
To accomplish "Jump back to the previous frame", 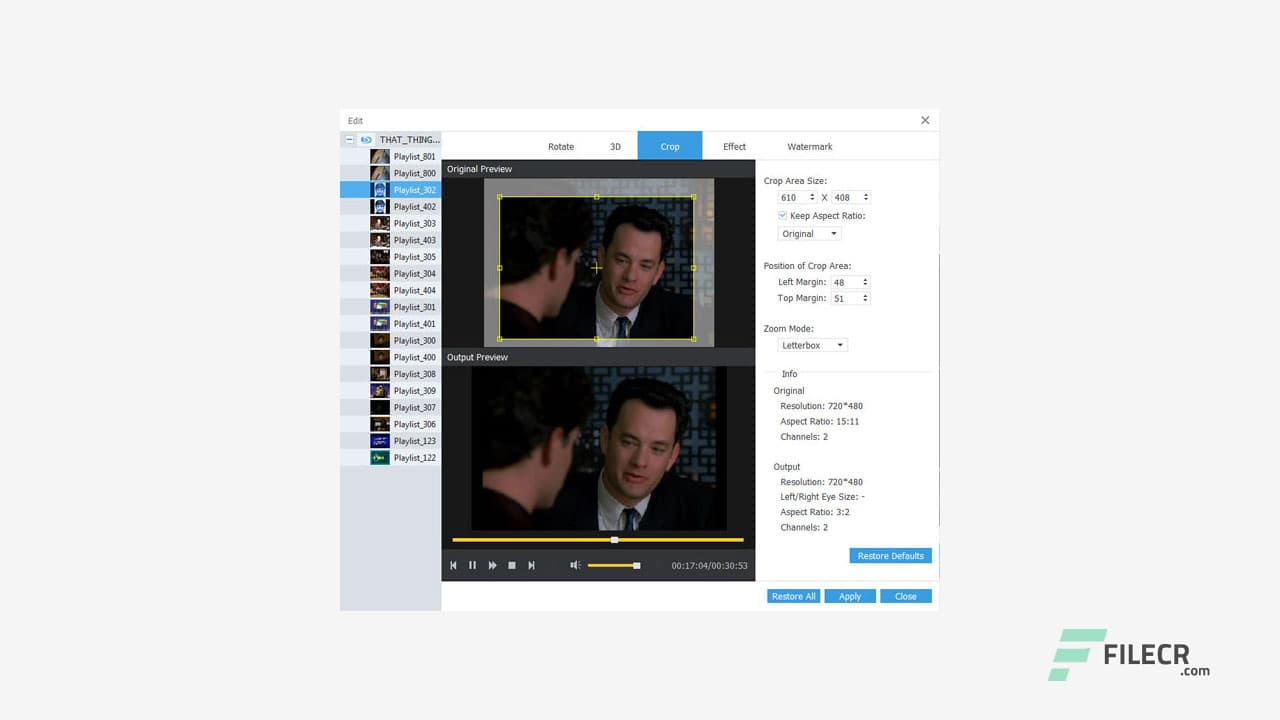I will (453, 565).
